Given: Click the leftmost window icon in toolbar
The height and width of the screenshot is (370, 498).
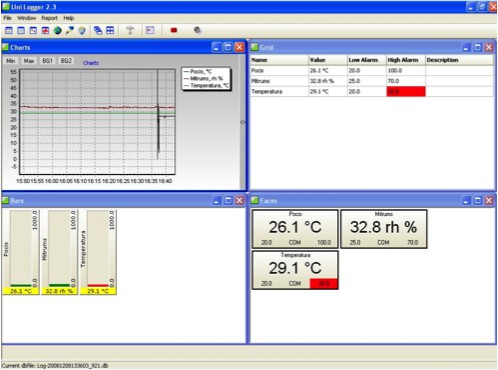Looking at the screenshot, I should [x=9, y=31].
